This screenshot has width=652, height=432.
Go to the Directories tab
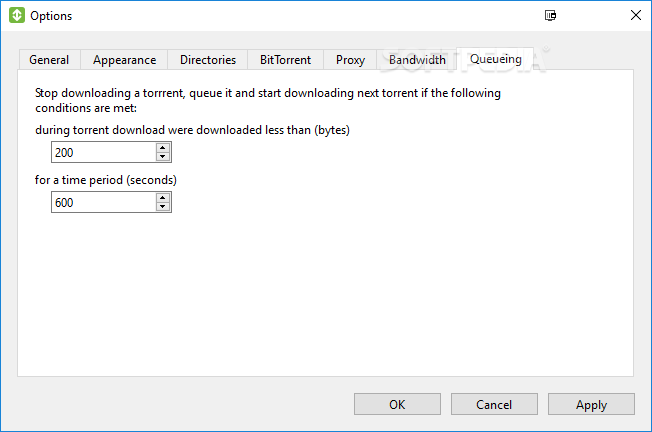tap(207, 60)
